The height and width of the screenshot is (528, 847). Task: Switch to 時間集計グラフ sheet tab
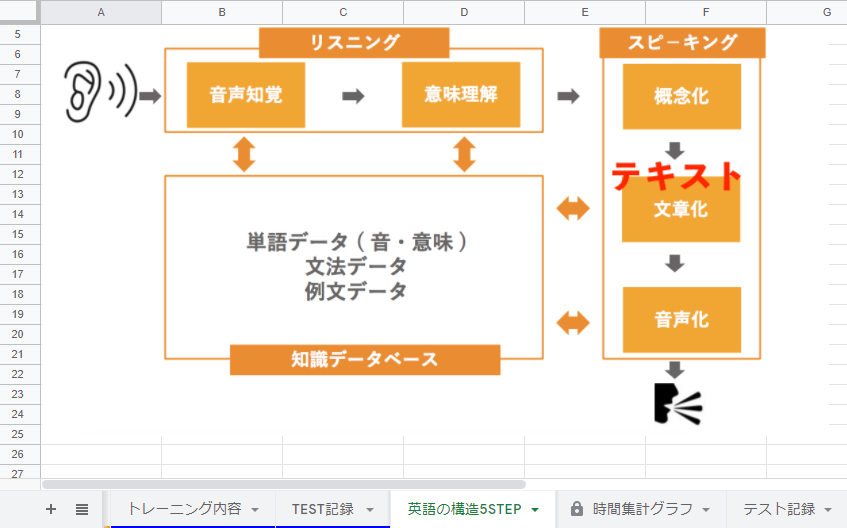[642, 509]
